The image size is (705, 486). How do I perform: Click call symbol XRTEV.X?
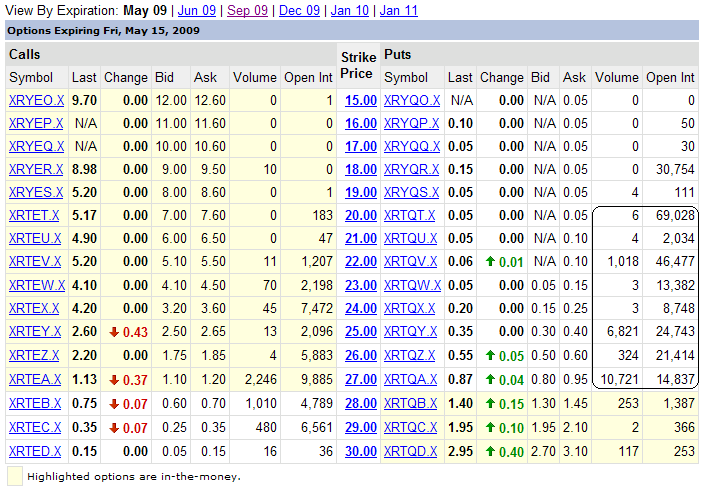point(35,261)
